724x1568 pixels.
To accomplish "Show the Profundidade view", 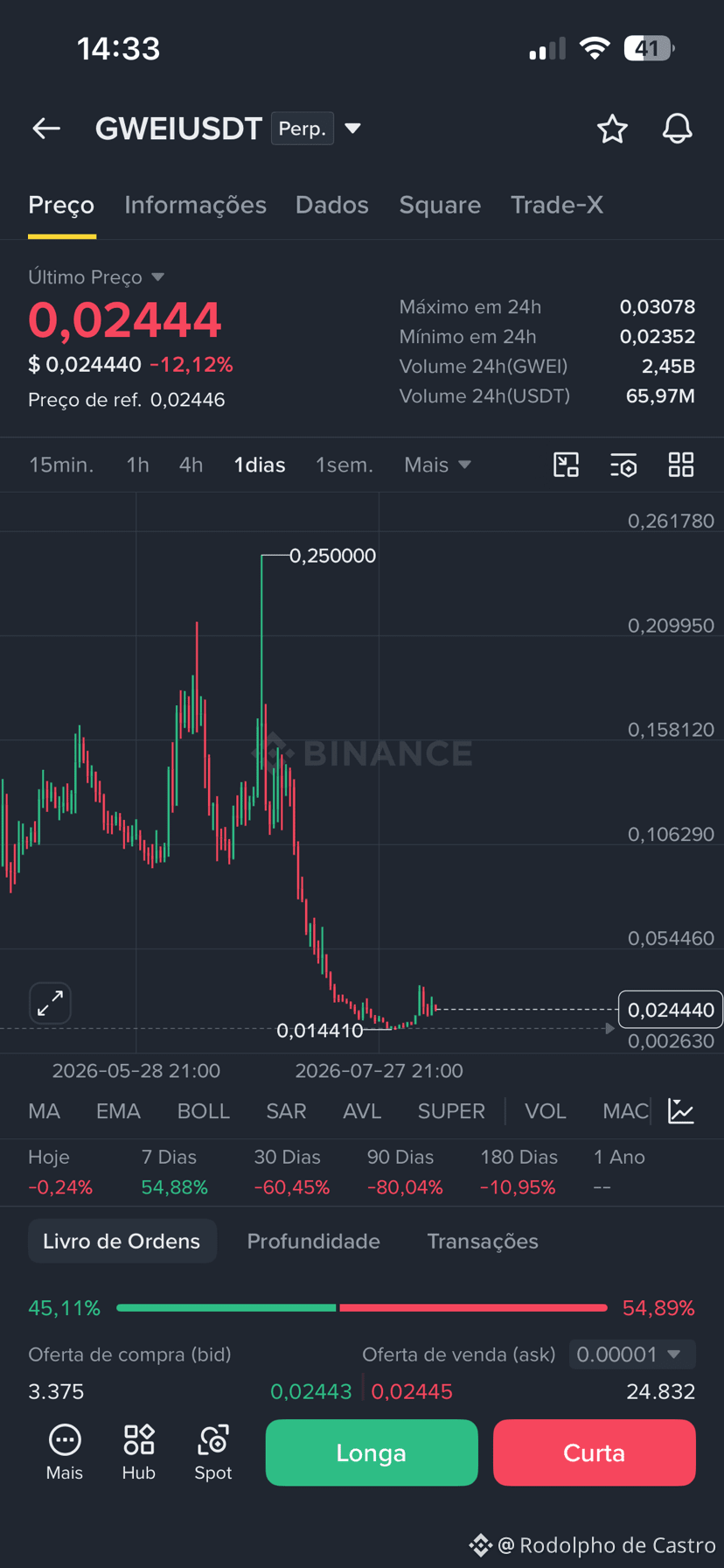I will click(313, 1241).
